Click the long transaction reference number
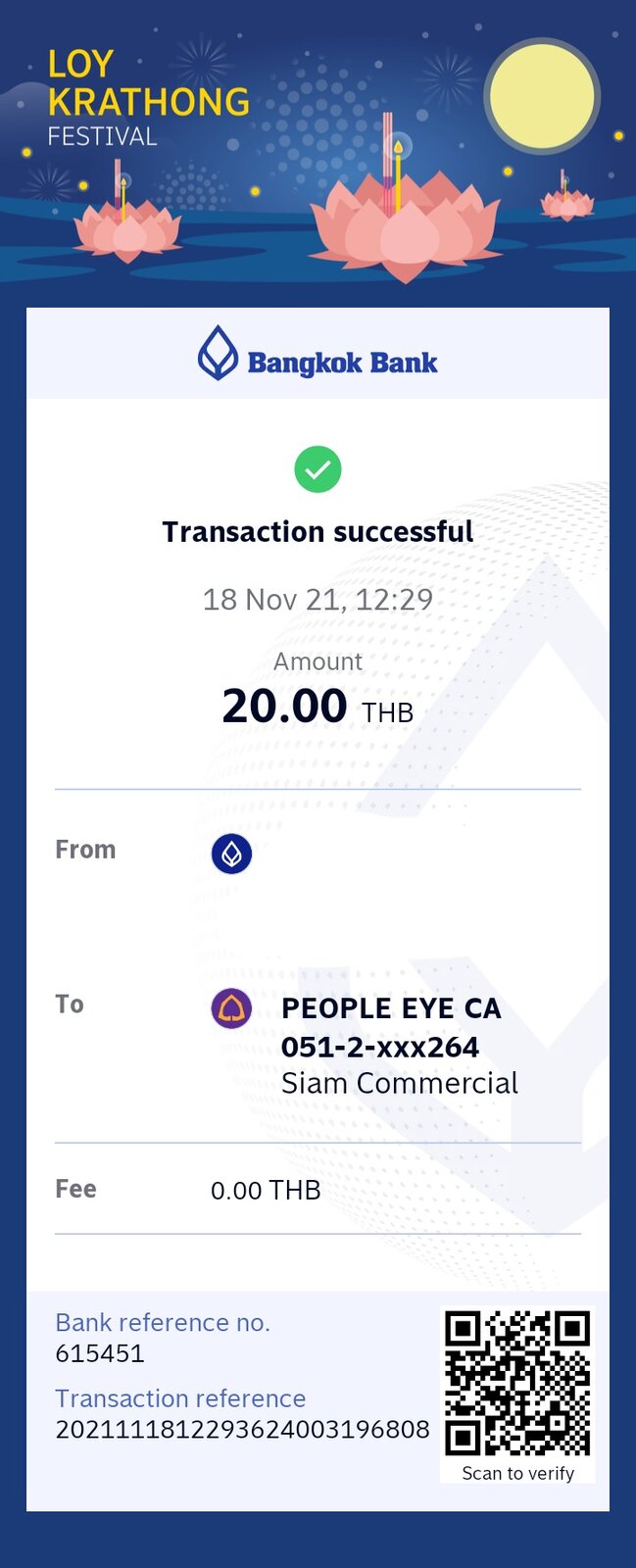The width and height of the screenshot is (636, 1568). [x=242, y=1429]
